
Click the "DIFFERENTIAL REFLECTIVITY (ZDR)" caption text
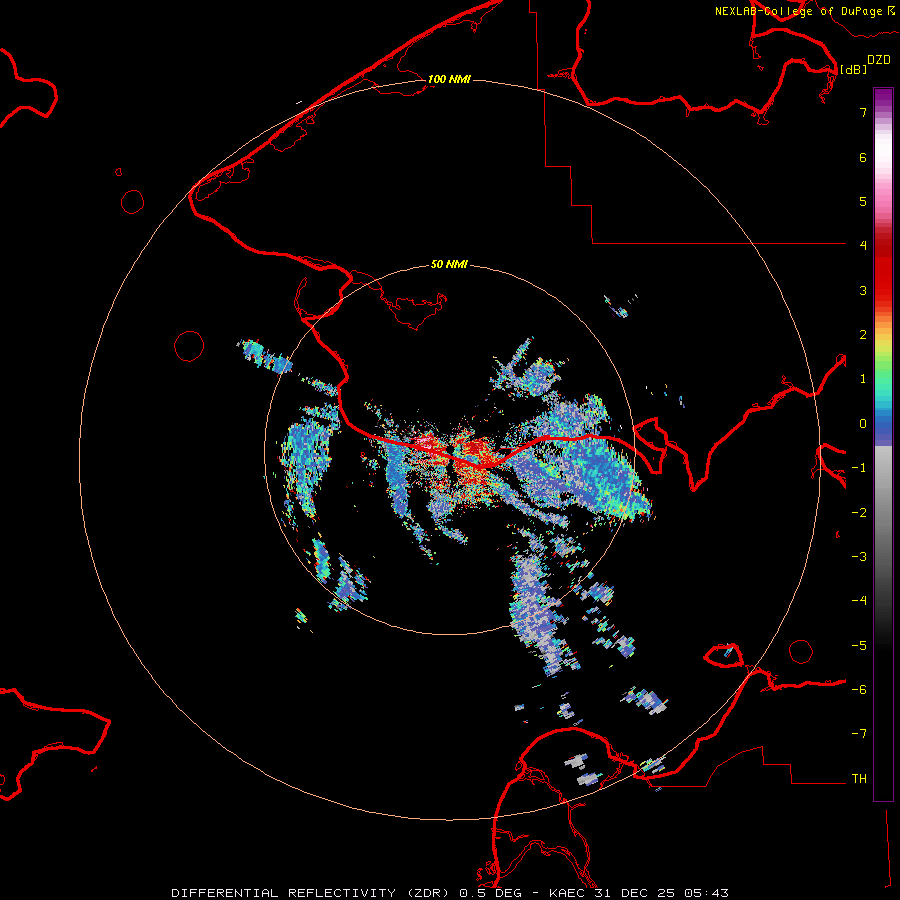312,893
